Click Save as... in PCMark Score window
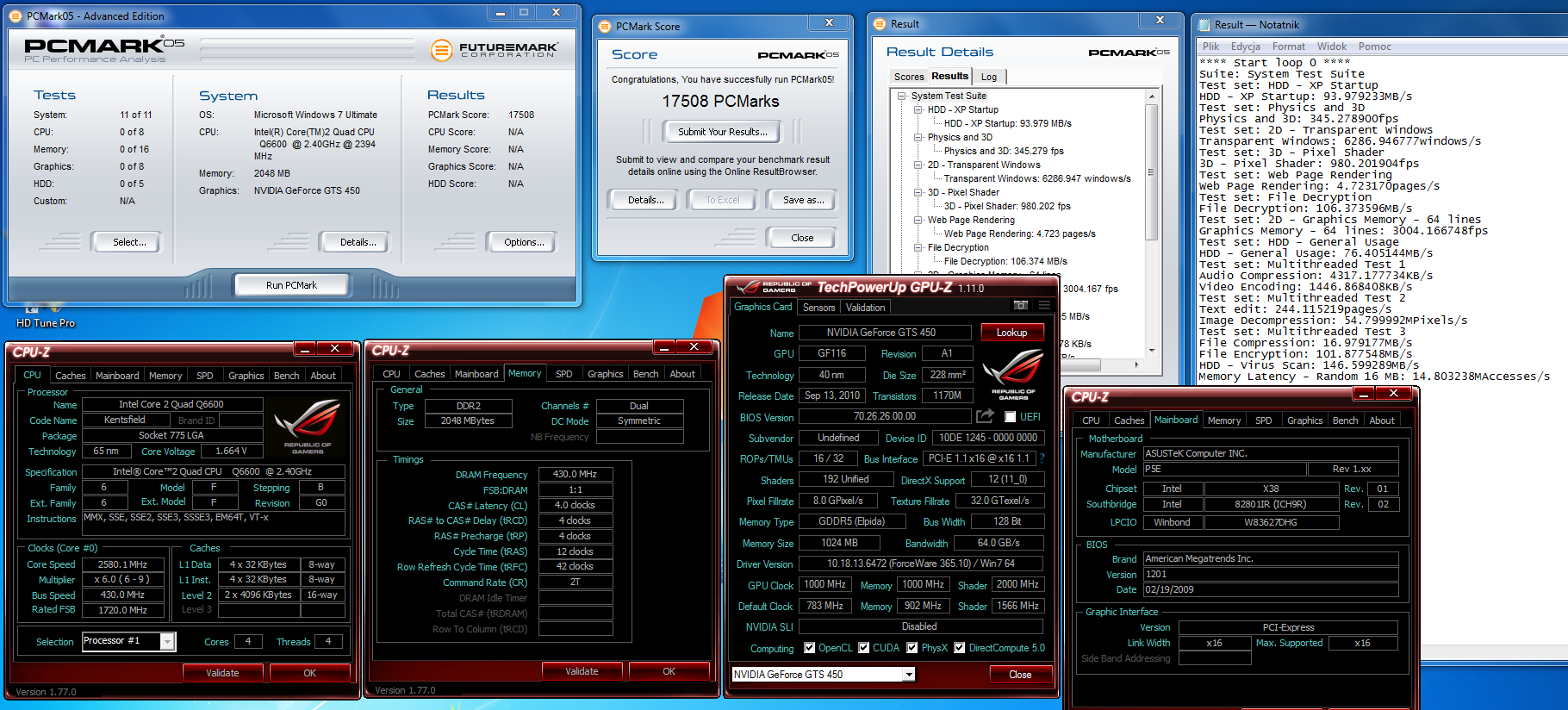Viewport: 1568px width, 710px height. point(803,200)
